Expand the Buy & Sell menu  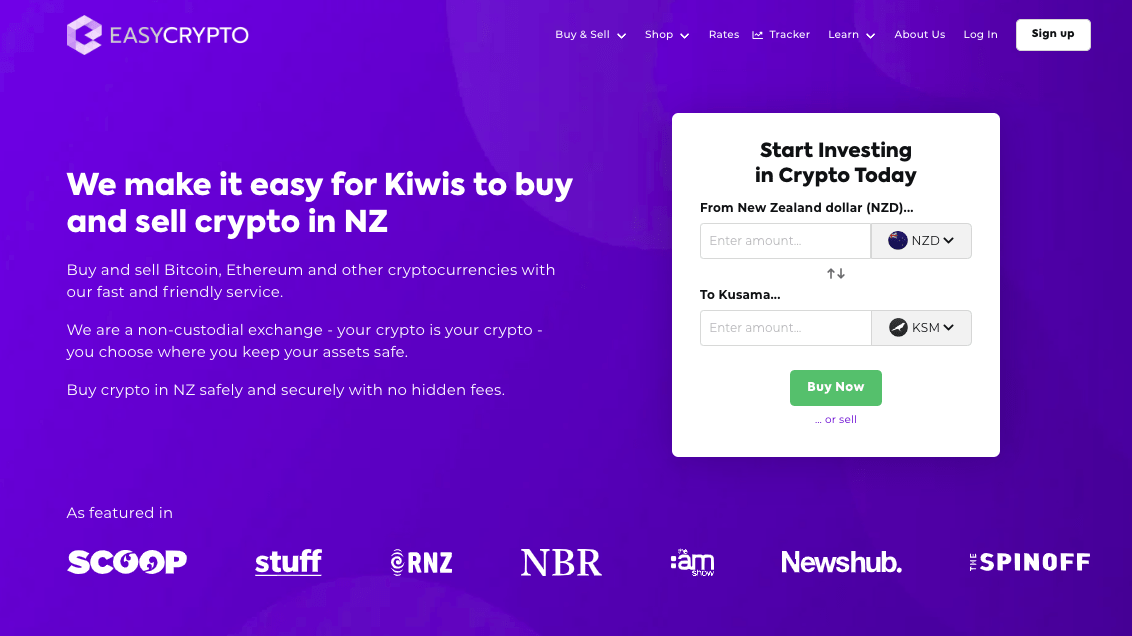point(590,34)
